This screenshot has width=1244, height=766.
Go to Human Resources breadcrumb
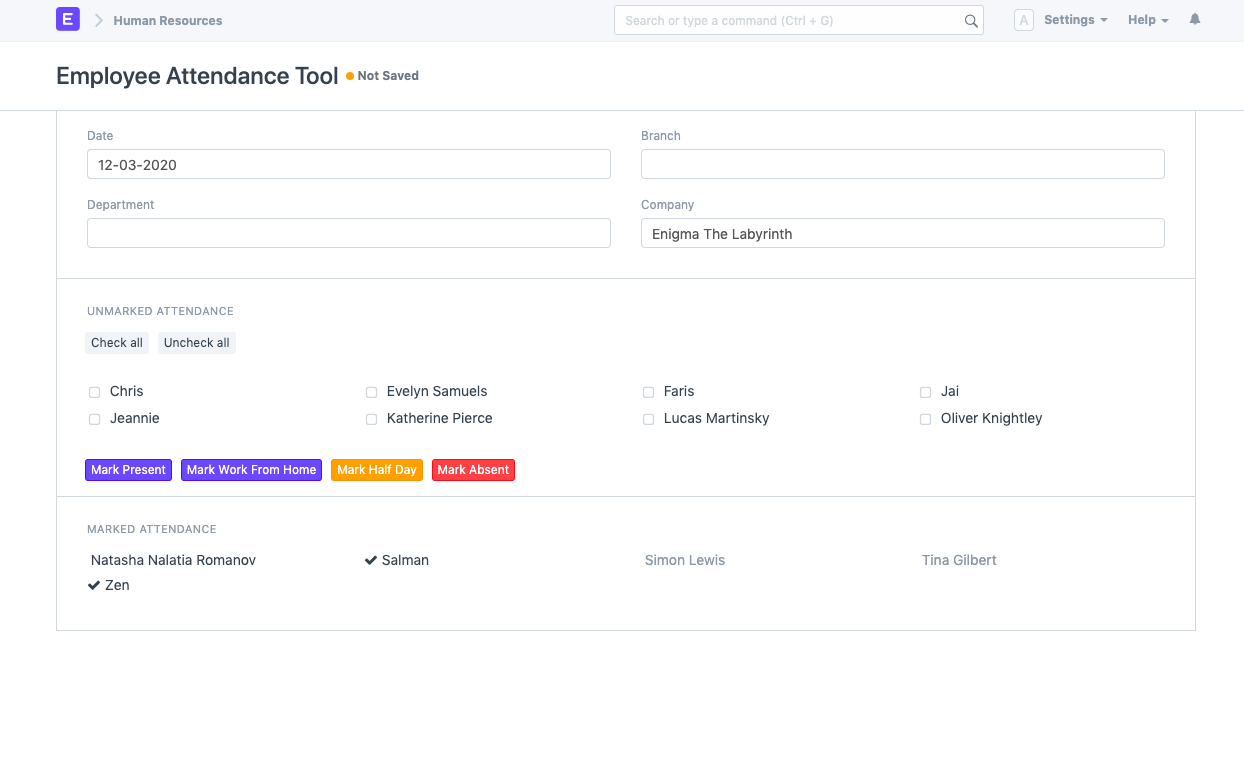point(168,20)
